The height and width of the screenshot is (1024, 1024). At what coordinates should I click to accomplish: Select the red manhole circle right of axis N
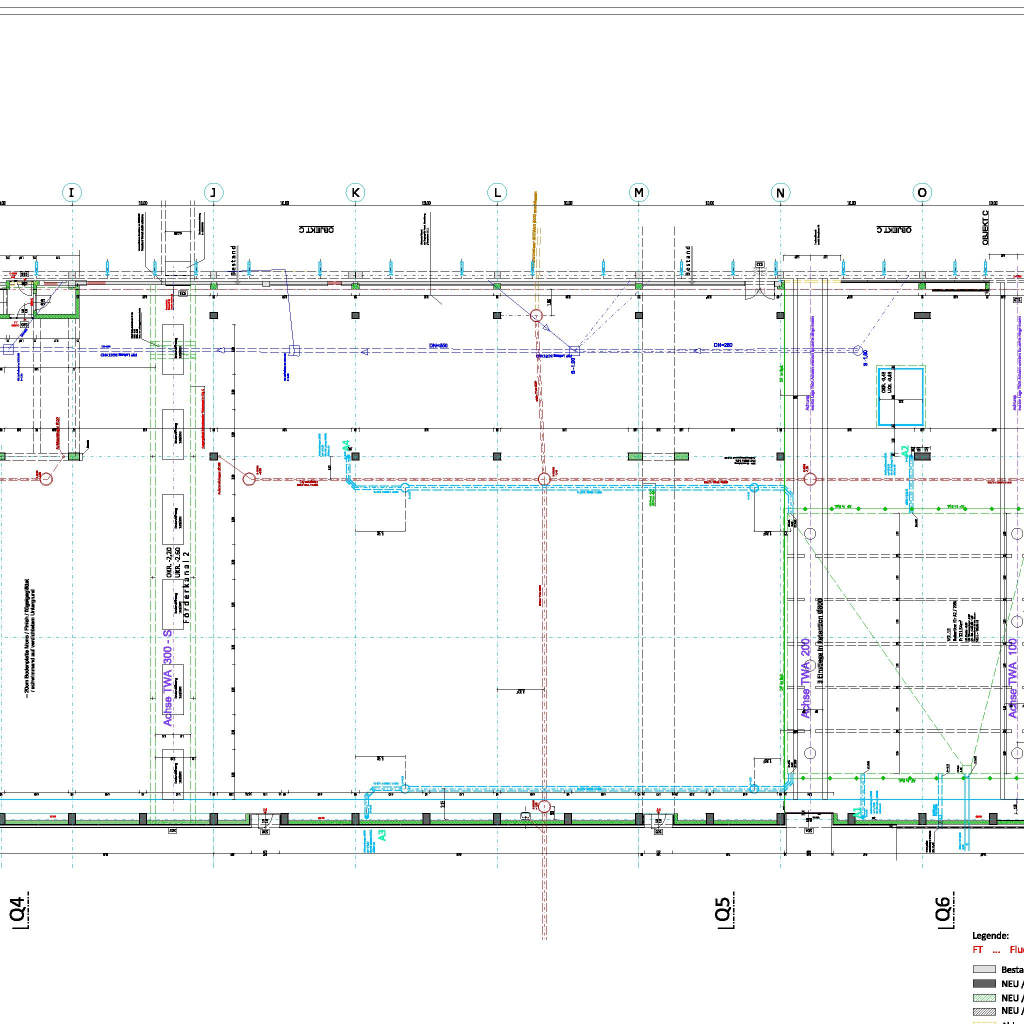click(810, 479)
